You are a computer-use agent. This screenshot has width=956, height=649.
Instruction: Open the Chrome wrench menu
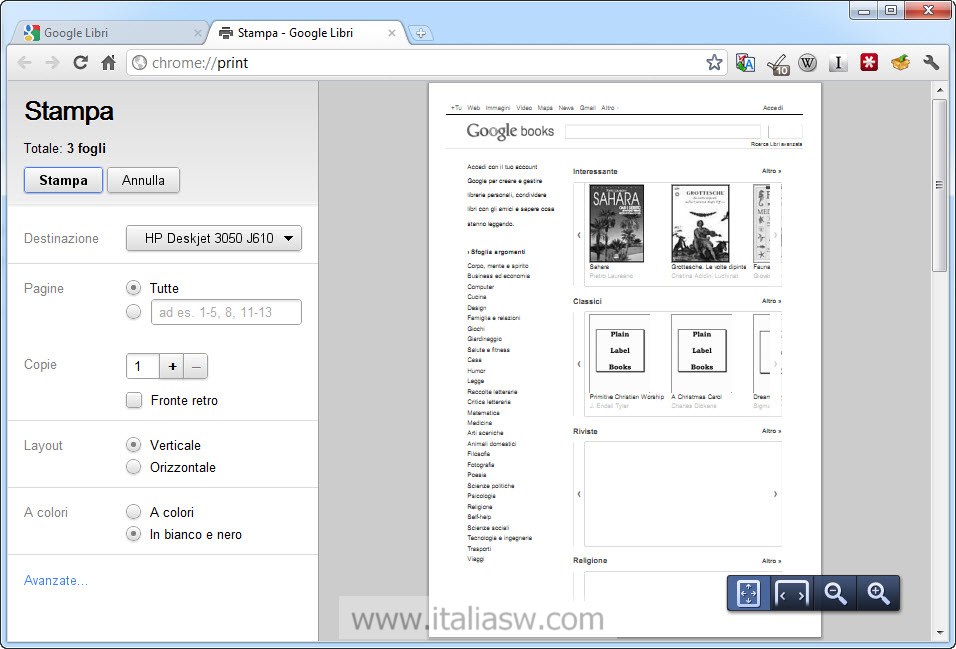click(x=931, y=63)
